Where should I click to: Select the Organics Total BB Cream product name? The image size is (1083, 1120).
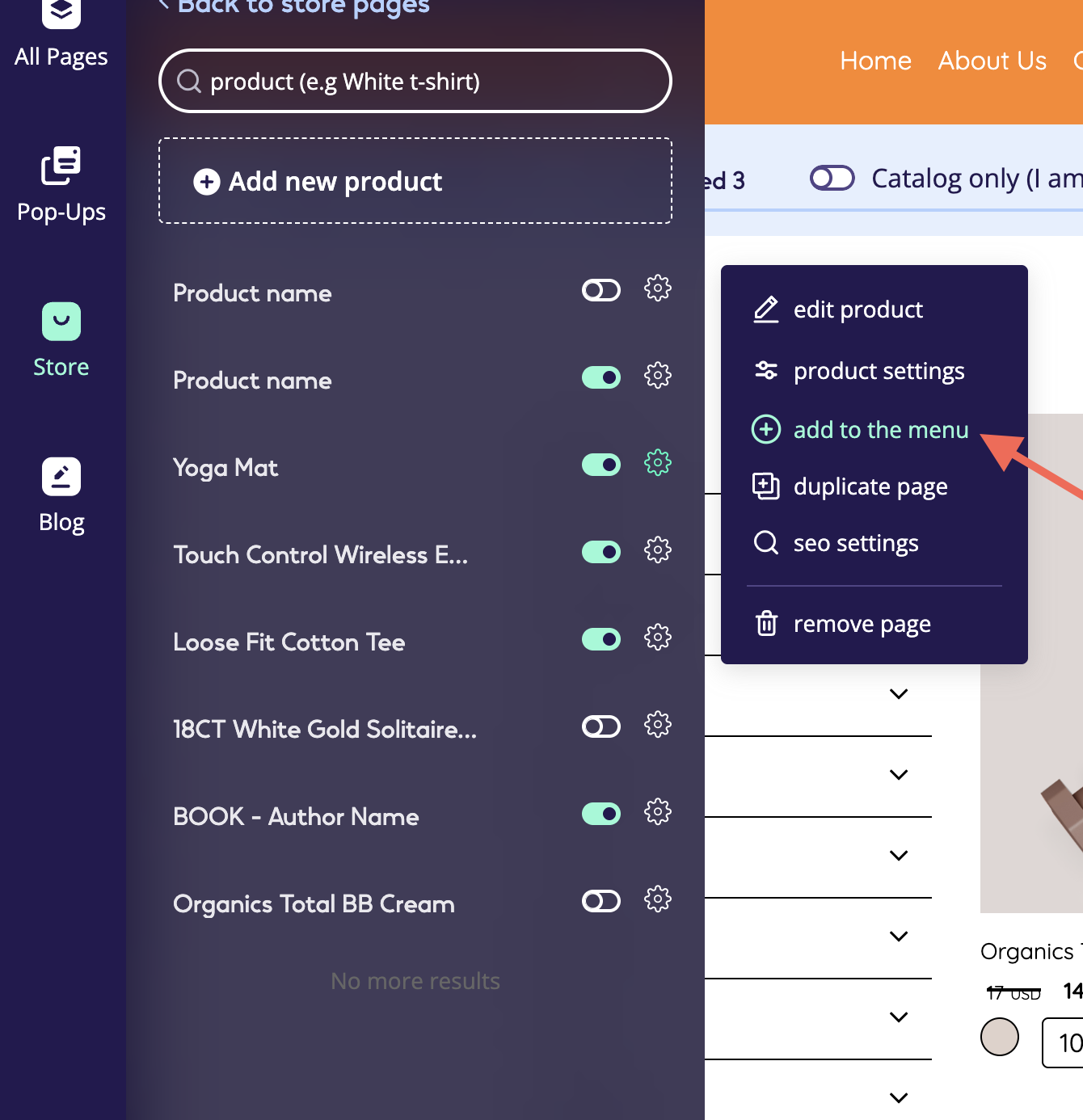coord(314,904)
